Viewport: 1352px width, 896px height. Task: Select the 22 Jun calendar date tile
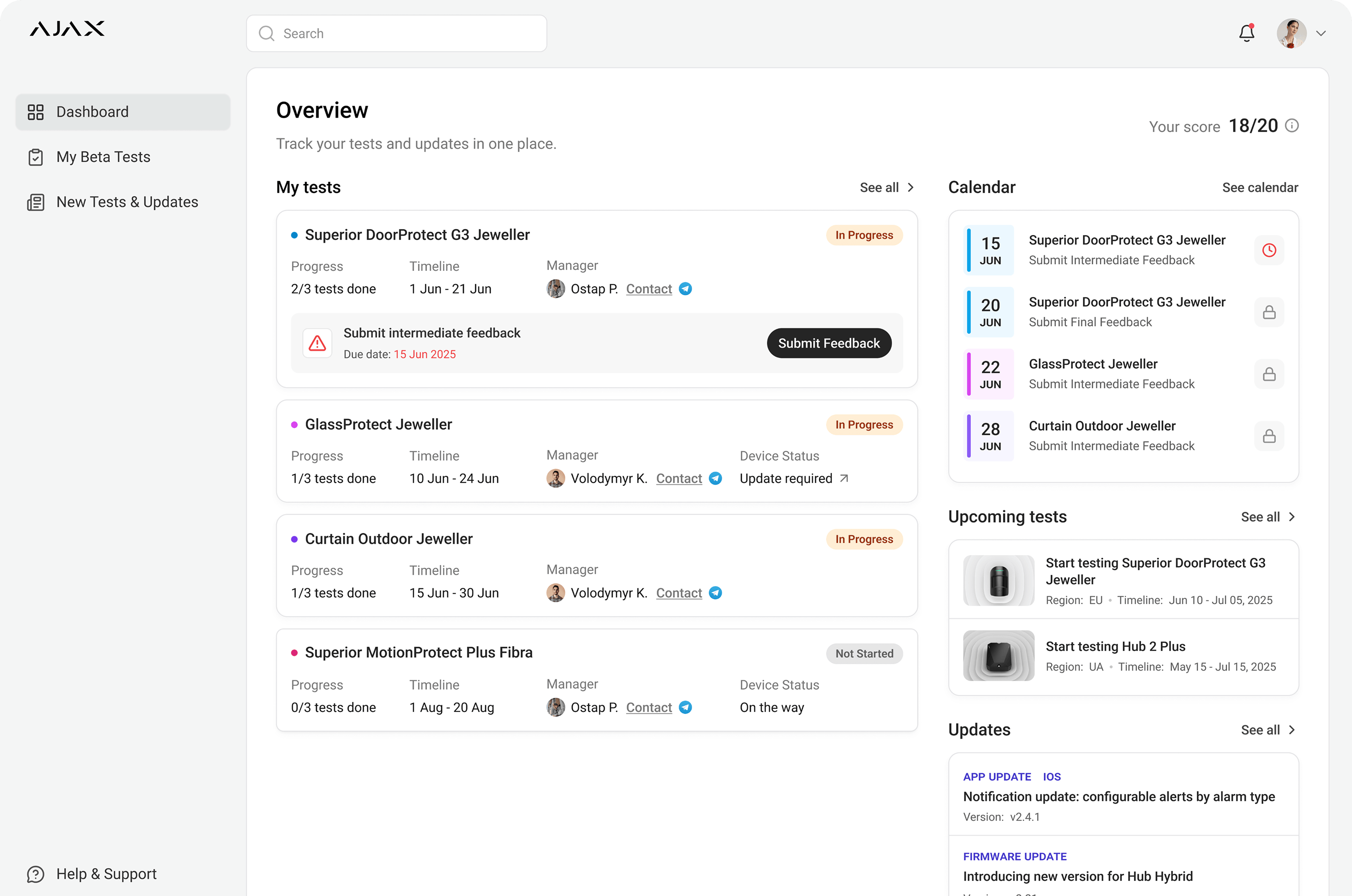[x=990, y=374]
